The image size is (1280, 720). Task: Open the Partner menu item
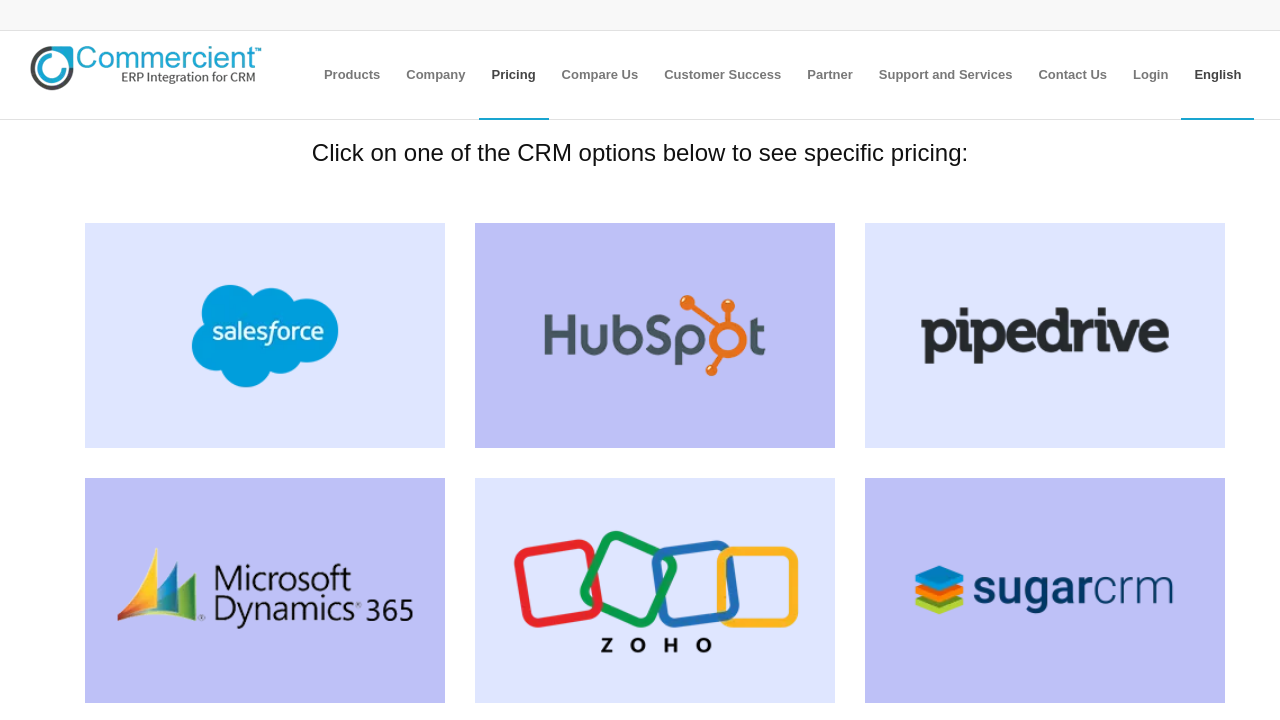(830, 75)
